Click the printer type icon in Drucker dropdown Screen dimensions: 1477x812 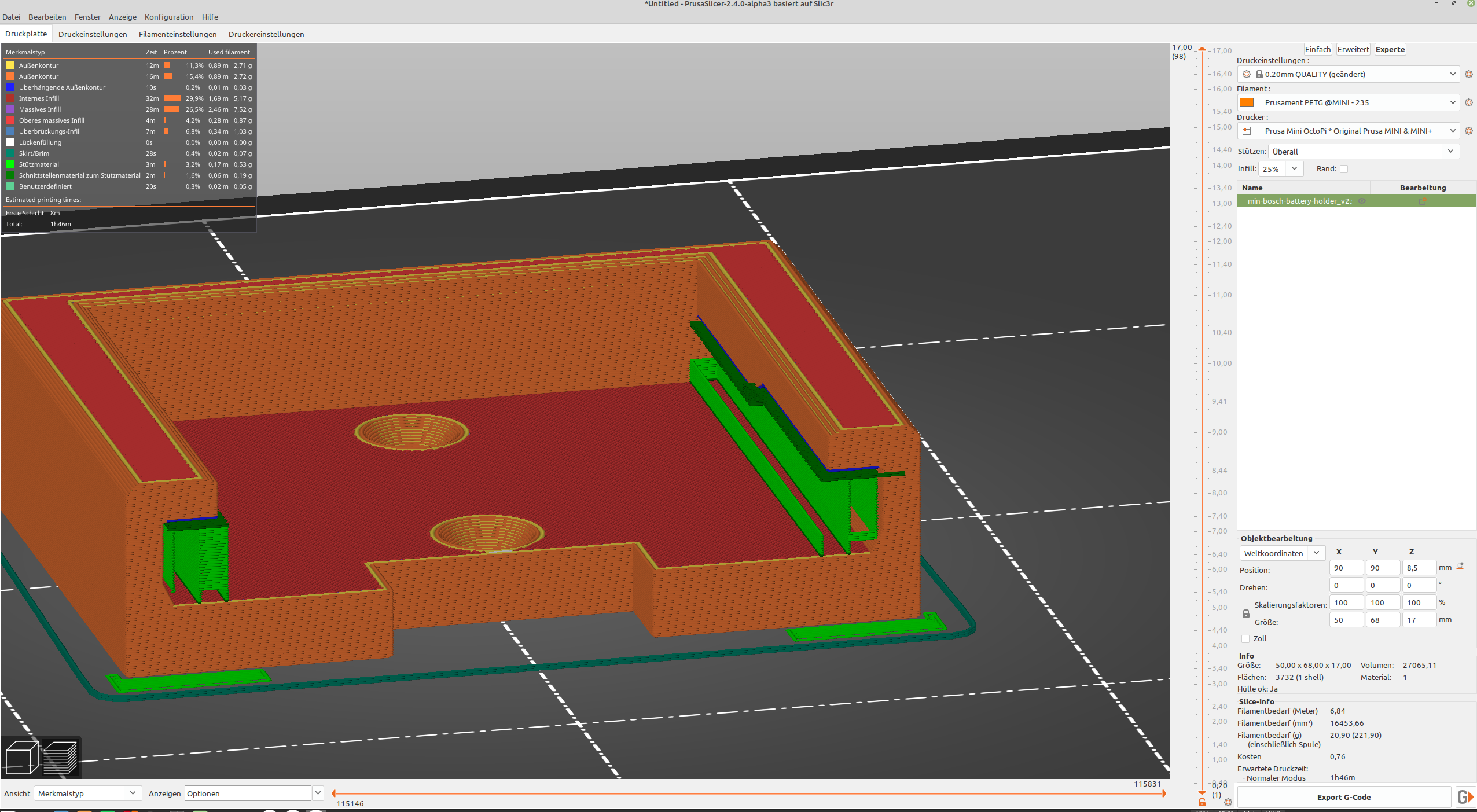click(1247, 131)
